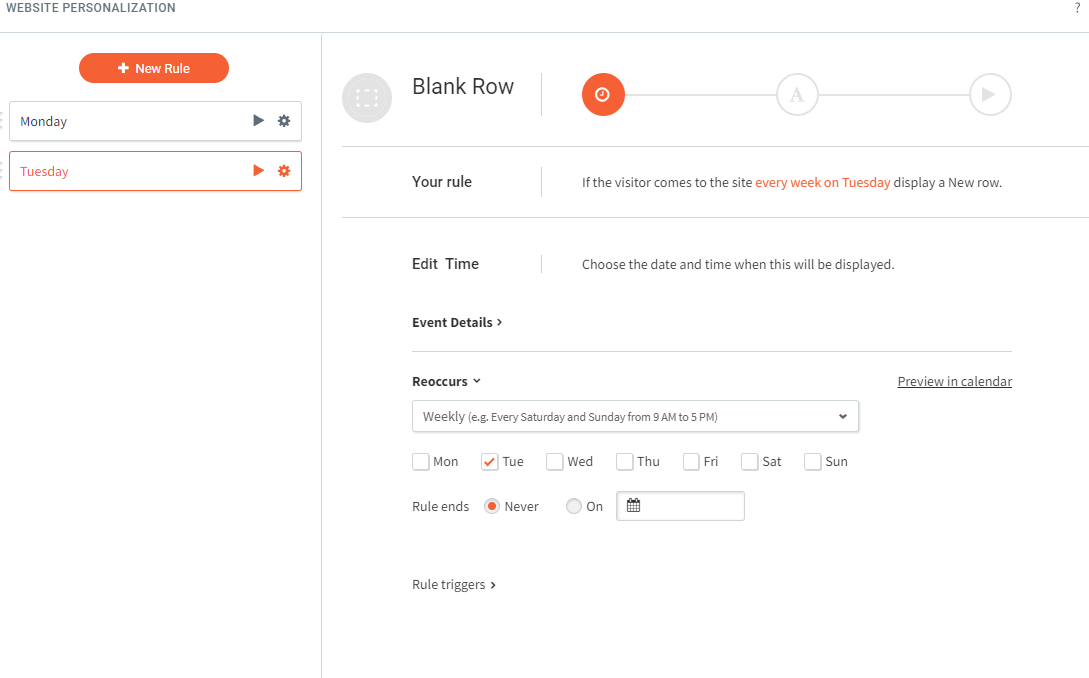Expand the Rule triggers section
Screen dimensions: 1089x678
(454, 585)
